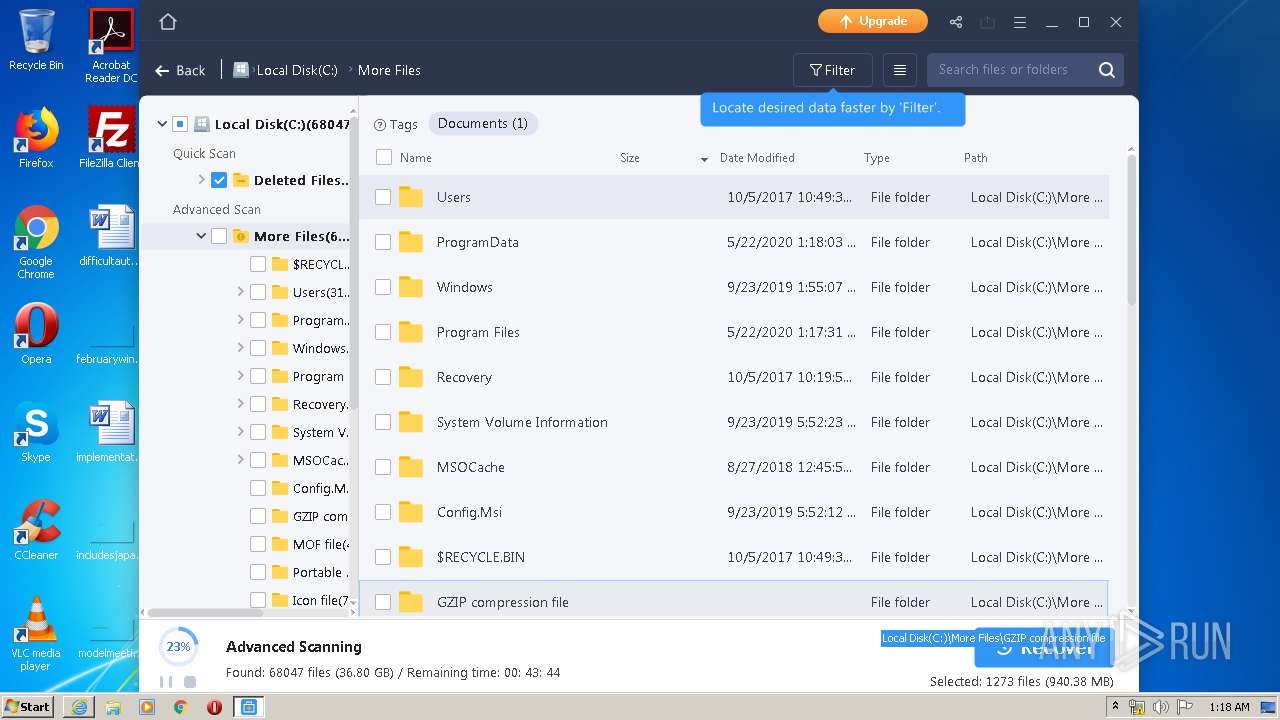The width and height of the screenshot is (1280, 720).
Task: Check the System Volume Information checkbox
Action: (383, 422)
